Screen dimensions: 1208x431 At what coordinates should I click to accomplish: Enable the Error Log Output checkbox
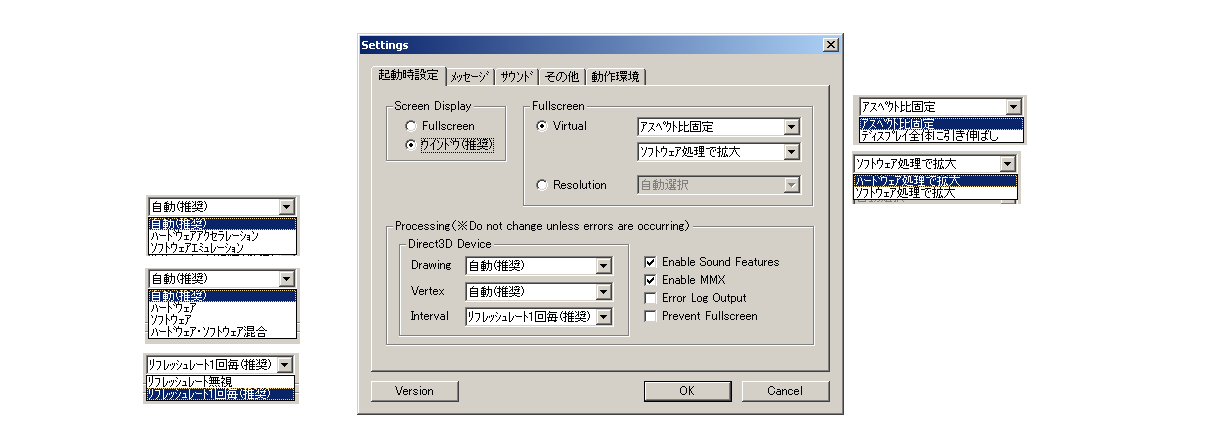pos(651,298)
